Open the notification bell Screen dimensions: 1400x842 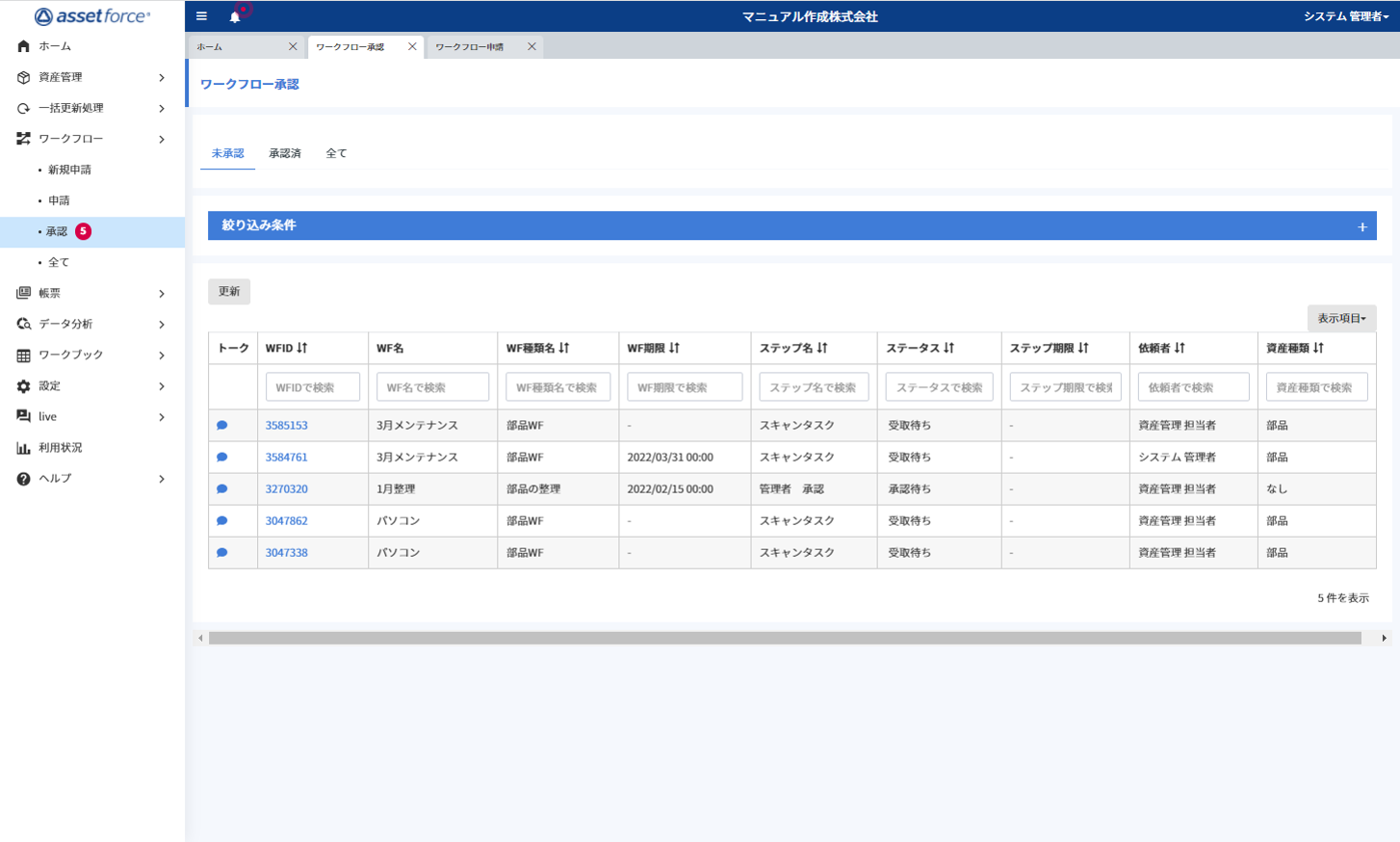[x=235, y=16]
